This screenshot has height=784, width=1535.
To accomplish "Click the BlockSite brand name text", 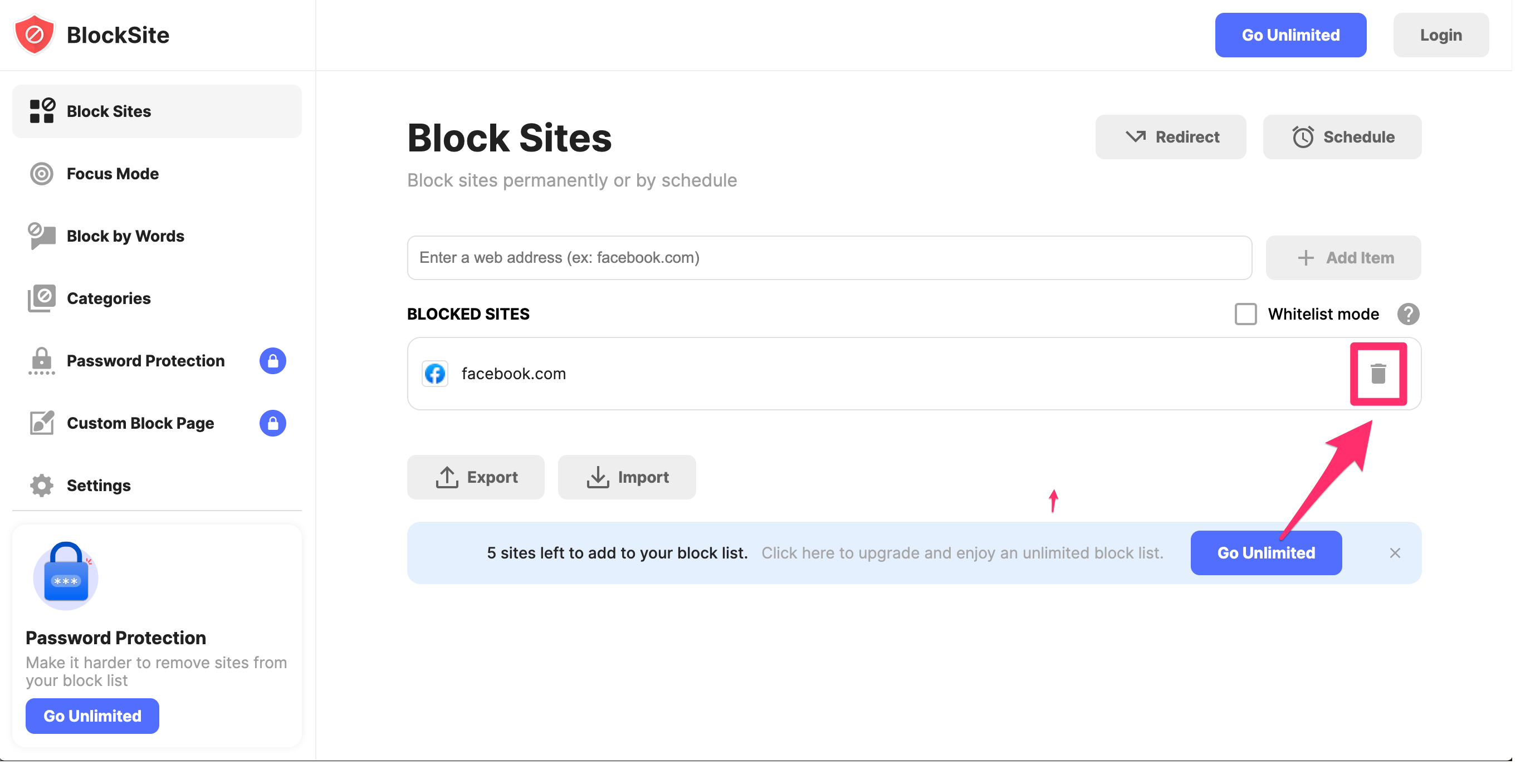I will coord(118,35).
